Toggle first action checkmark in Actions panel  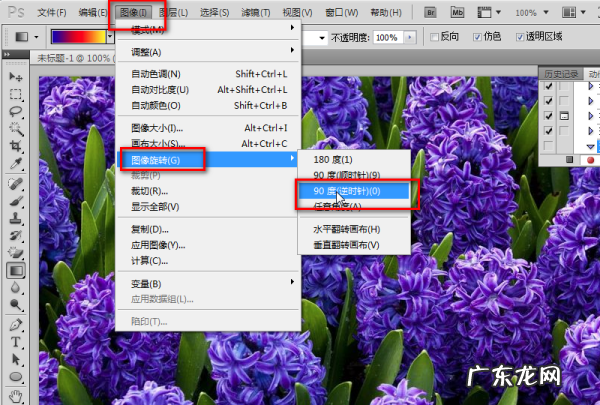[x=548, y=86]
